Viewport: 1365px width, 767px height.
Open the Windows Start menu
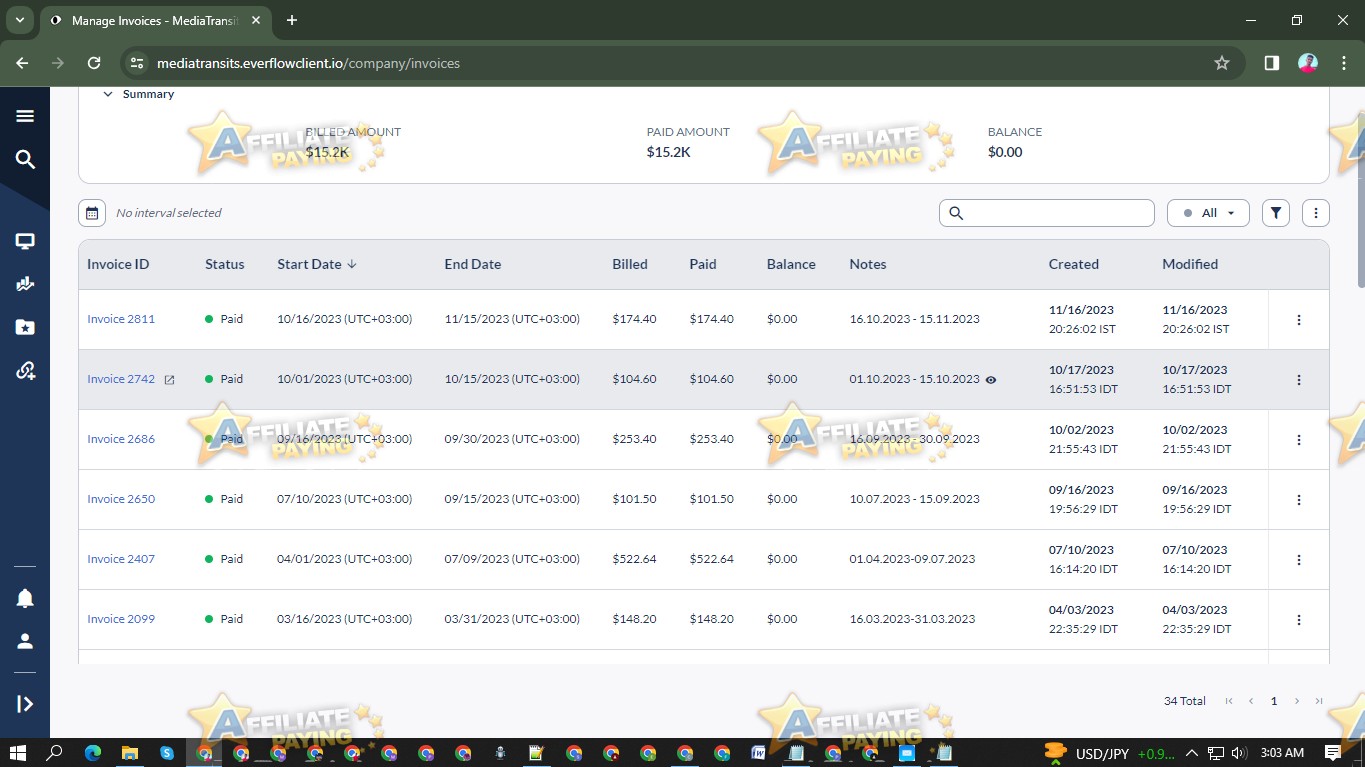18,752
